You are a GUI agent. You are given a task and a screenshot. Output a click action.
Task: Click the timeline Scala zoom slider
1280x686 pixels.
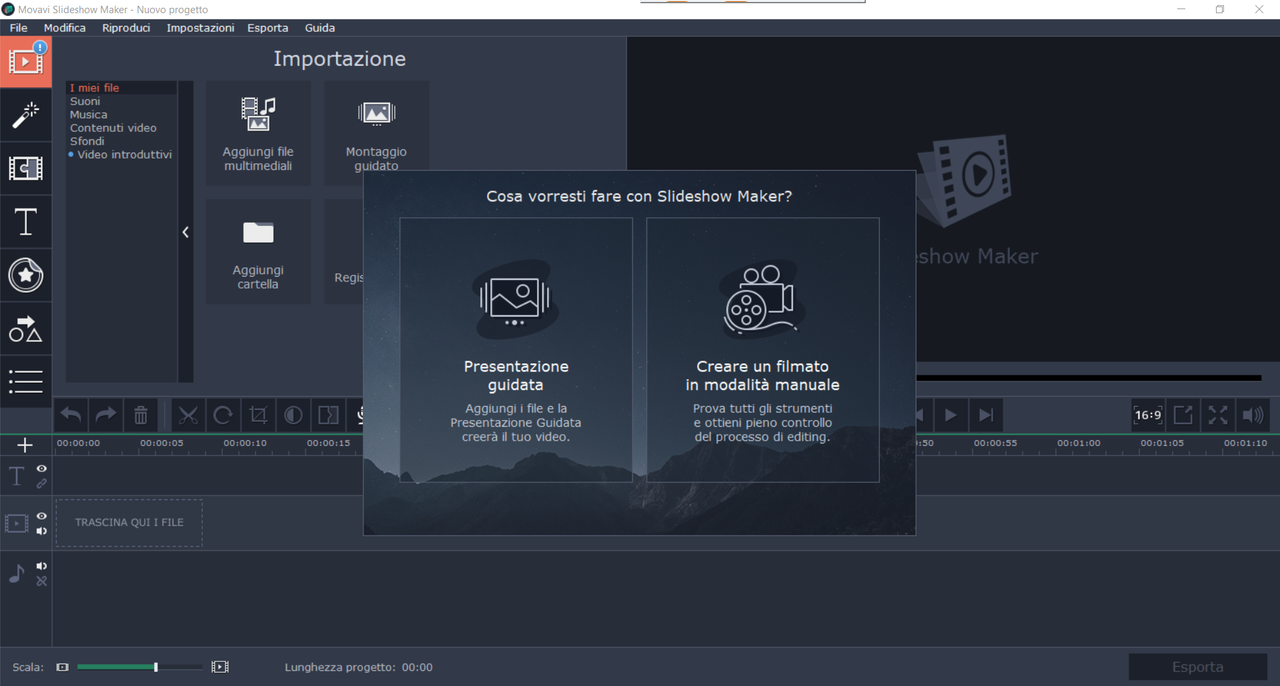(x=140, y=667)
